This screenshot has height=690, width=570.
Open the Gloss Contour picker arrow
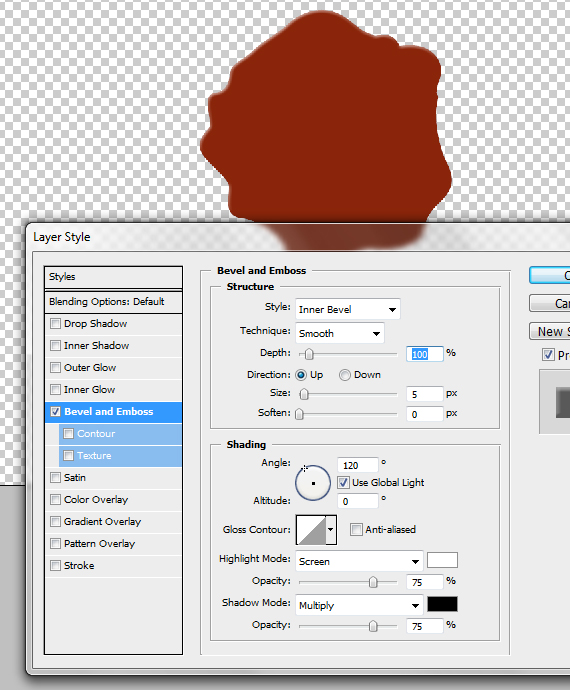[x=331, y=530]
